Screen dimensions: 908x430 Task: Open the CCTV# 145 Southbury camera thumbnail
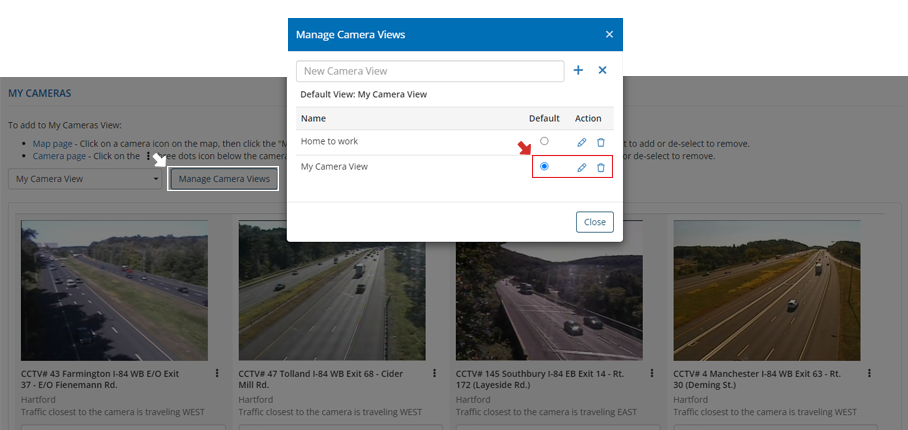(x=549, y=290)
